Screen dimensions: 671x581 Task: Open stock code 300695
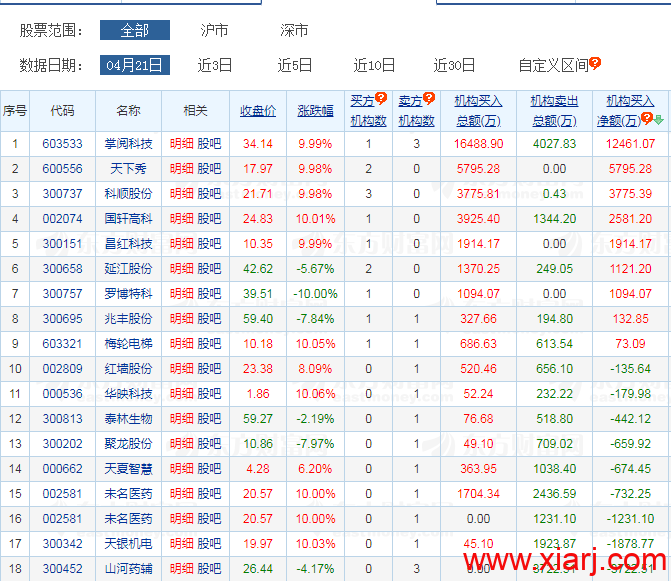62,319
